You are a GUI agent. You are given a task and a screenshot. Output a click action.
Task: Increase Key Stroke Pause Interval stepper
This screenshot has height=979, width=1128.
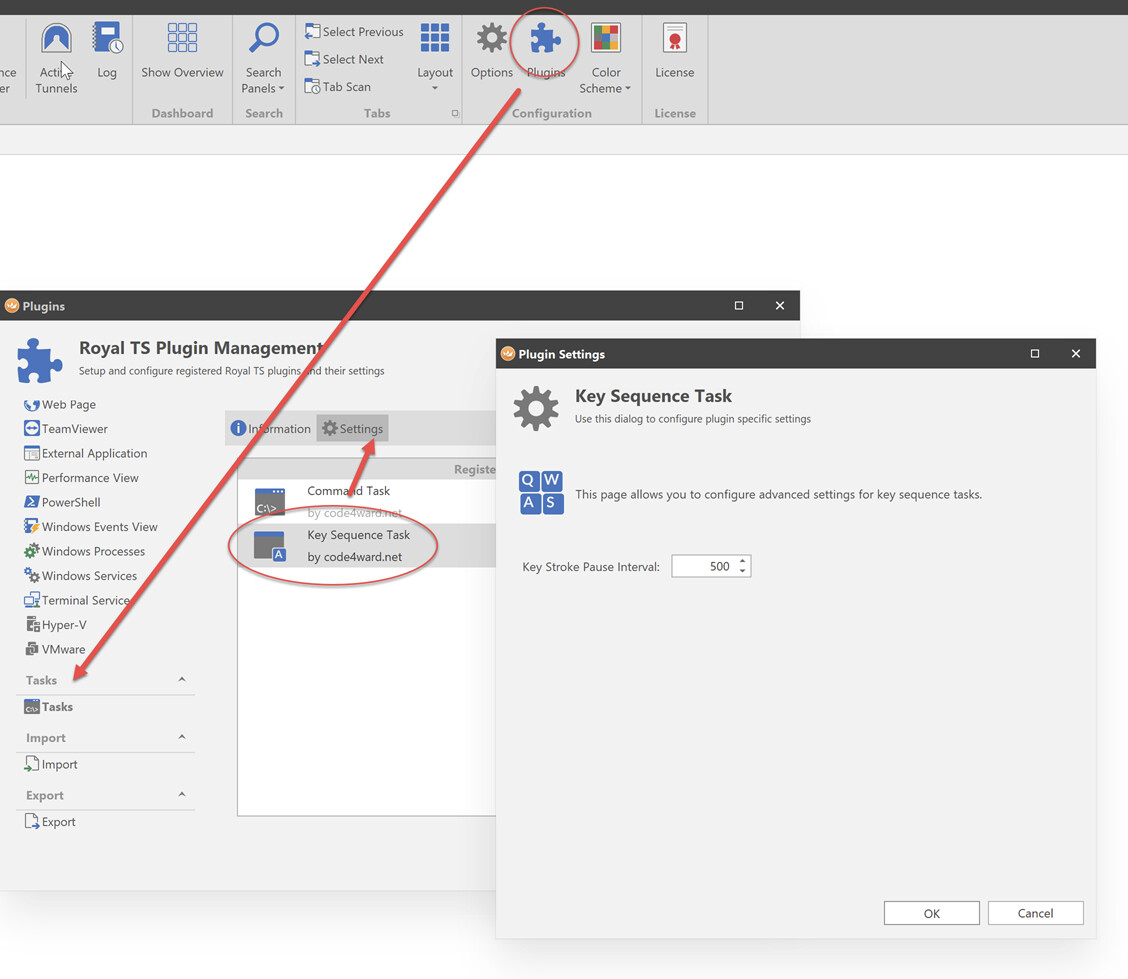tap(743, 561)
